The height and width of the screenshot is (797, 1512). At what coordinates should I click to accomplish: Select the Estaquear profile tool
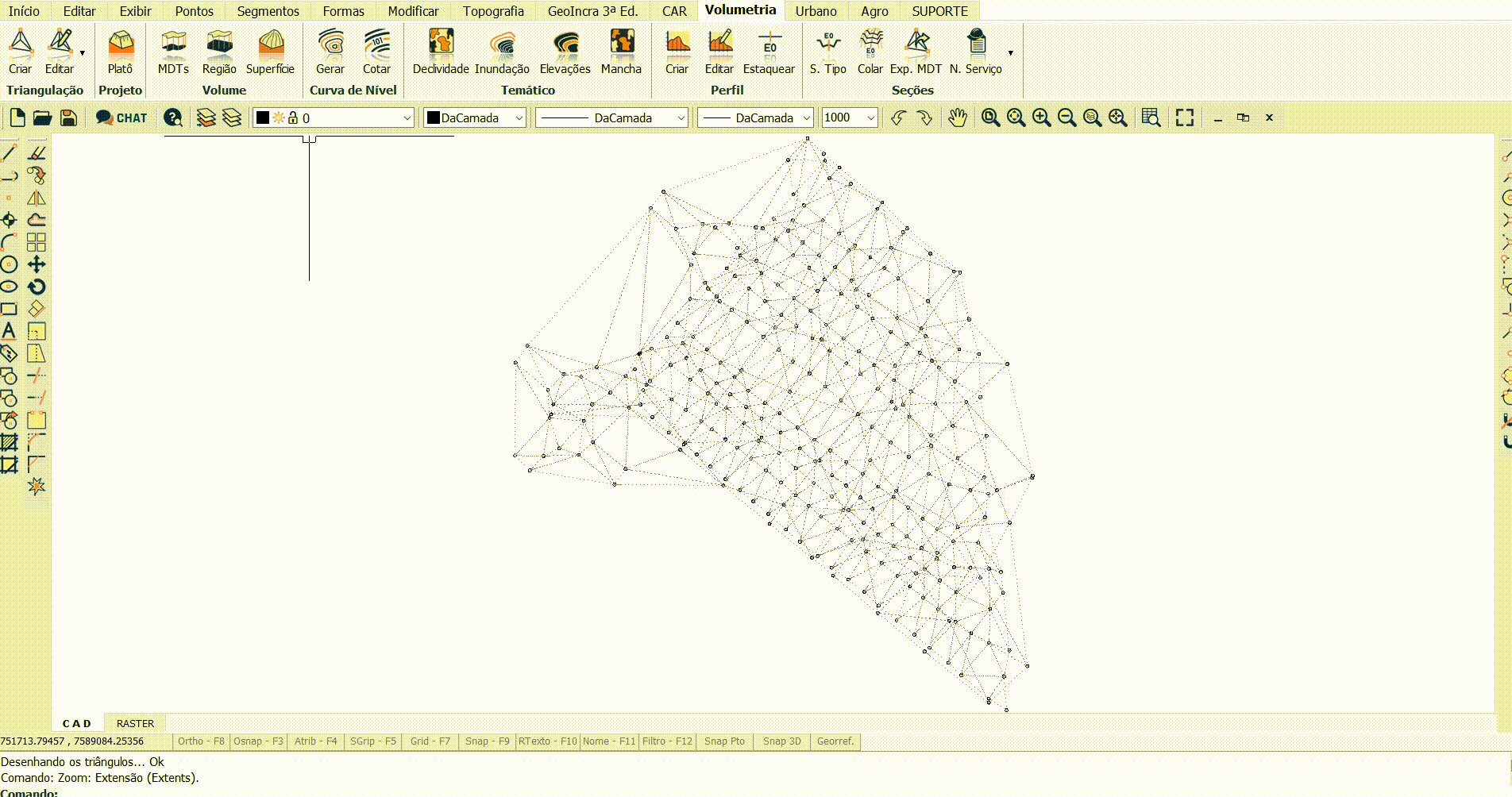tap(769, 52)
